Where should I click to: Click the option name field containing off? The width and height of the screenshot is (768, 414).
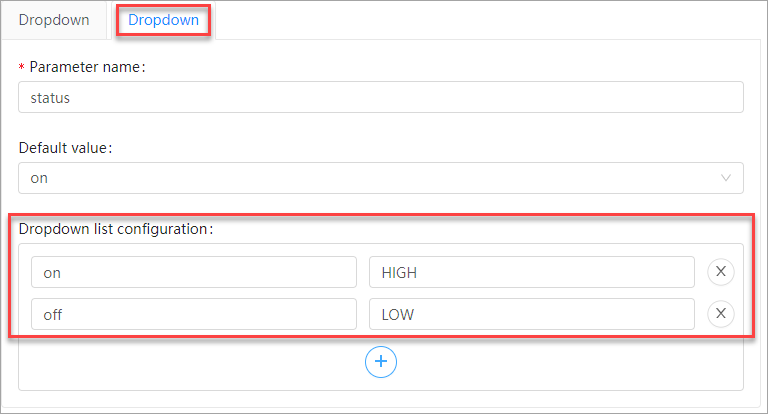click(x=193, y=314)
